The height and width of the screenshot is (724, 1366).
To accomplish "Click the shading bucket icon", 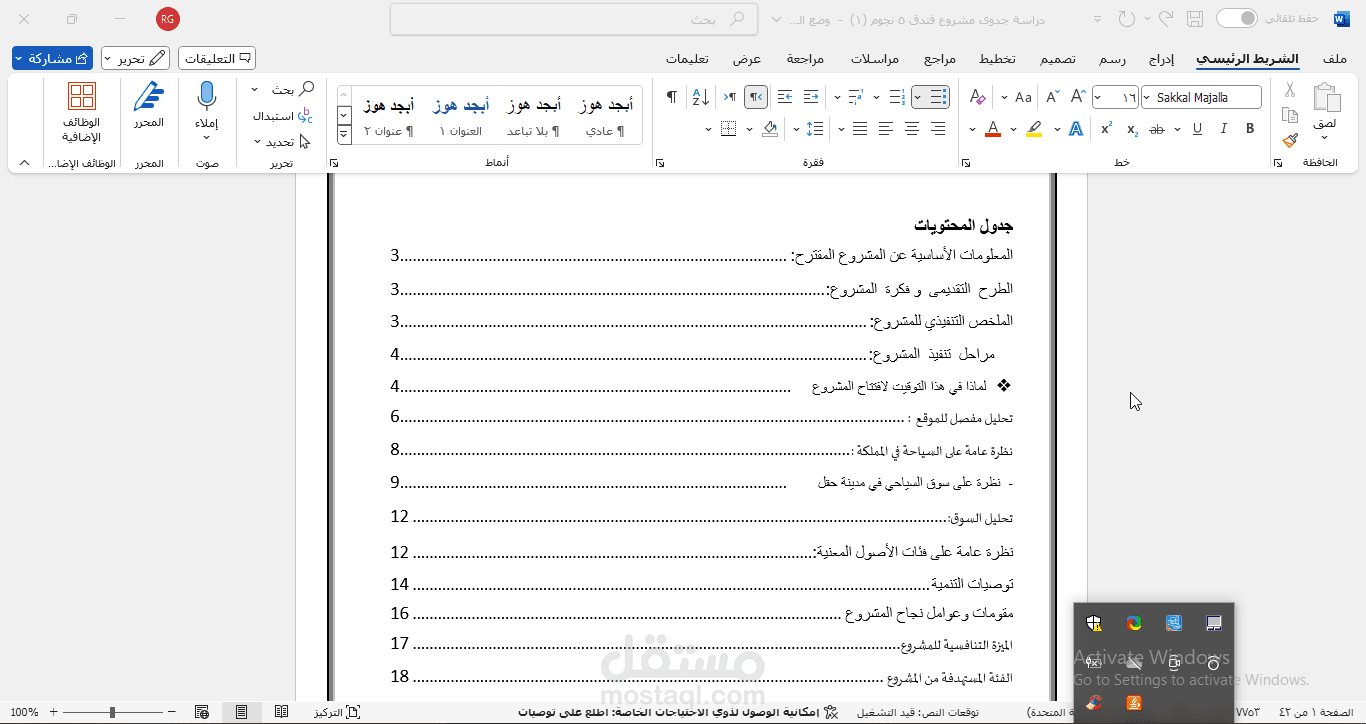I will click(x=769, y=128).
